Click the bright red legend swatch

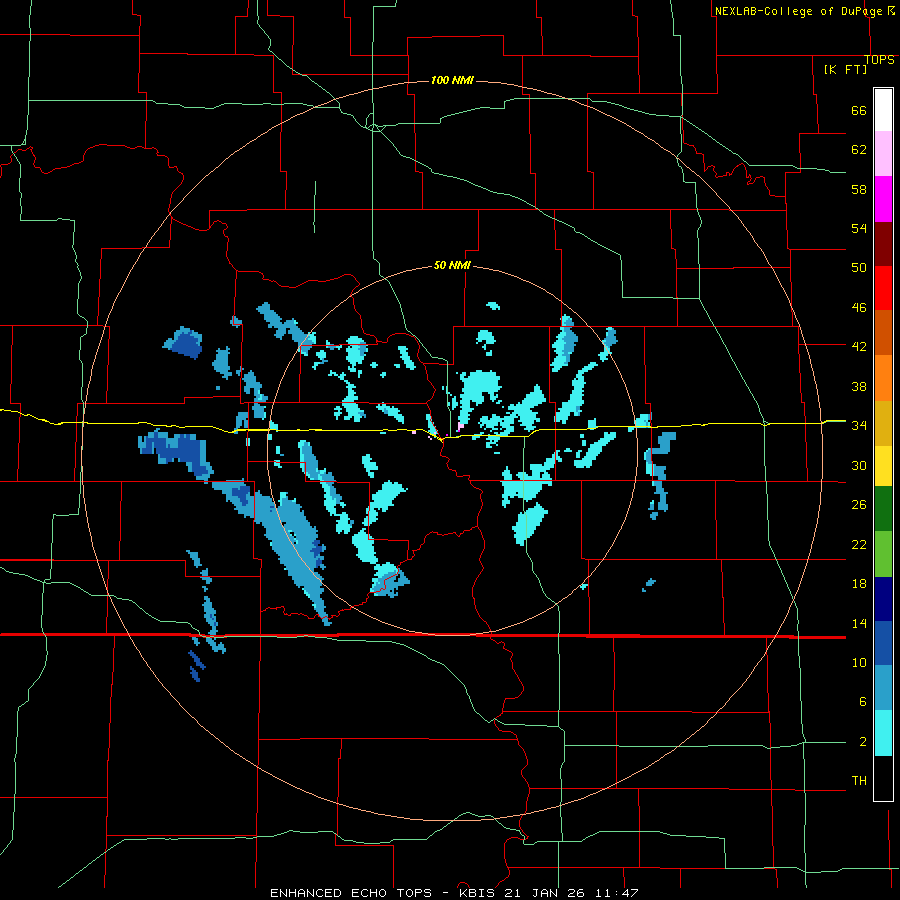tap(883, 288)
